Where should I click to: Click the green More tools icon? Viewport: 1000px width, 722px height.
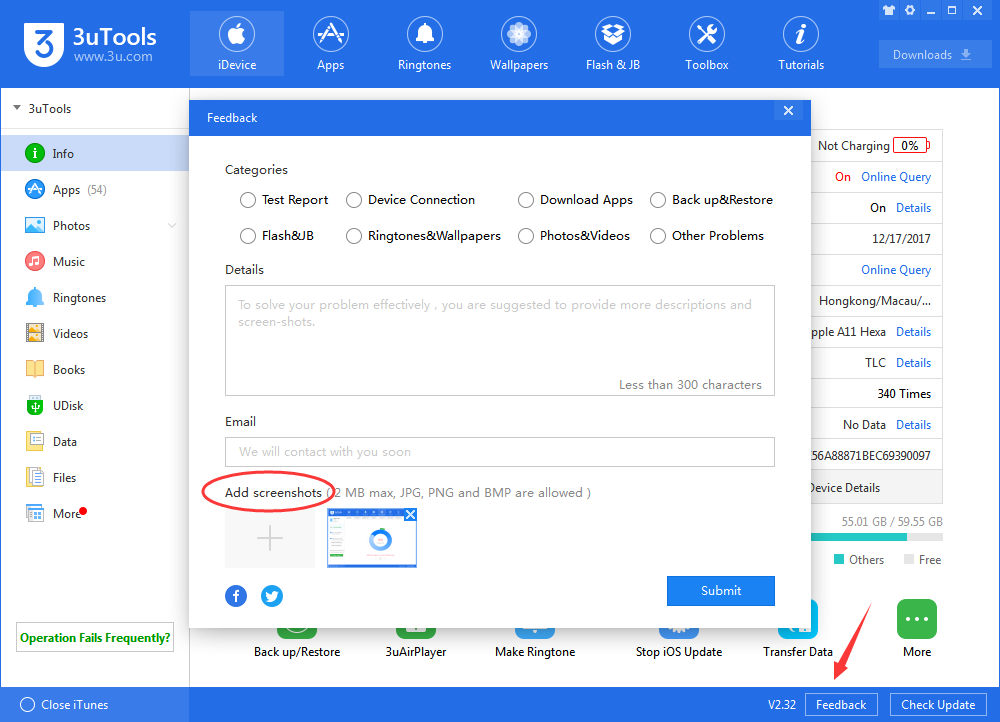point(916,619)
